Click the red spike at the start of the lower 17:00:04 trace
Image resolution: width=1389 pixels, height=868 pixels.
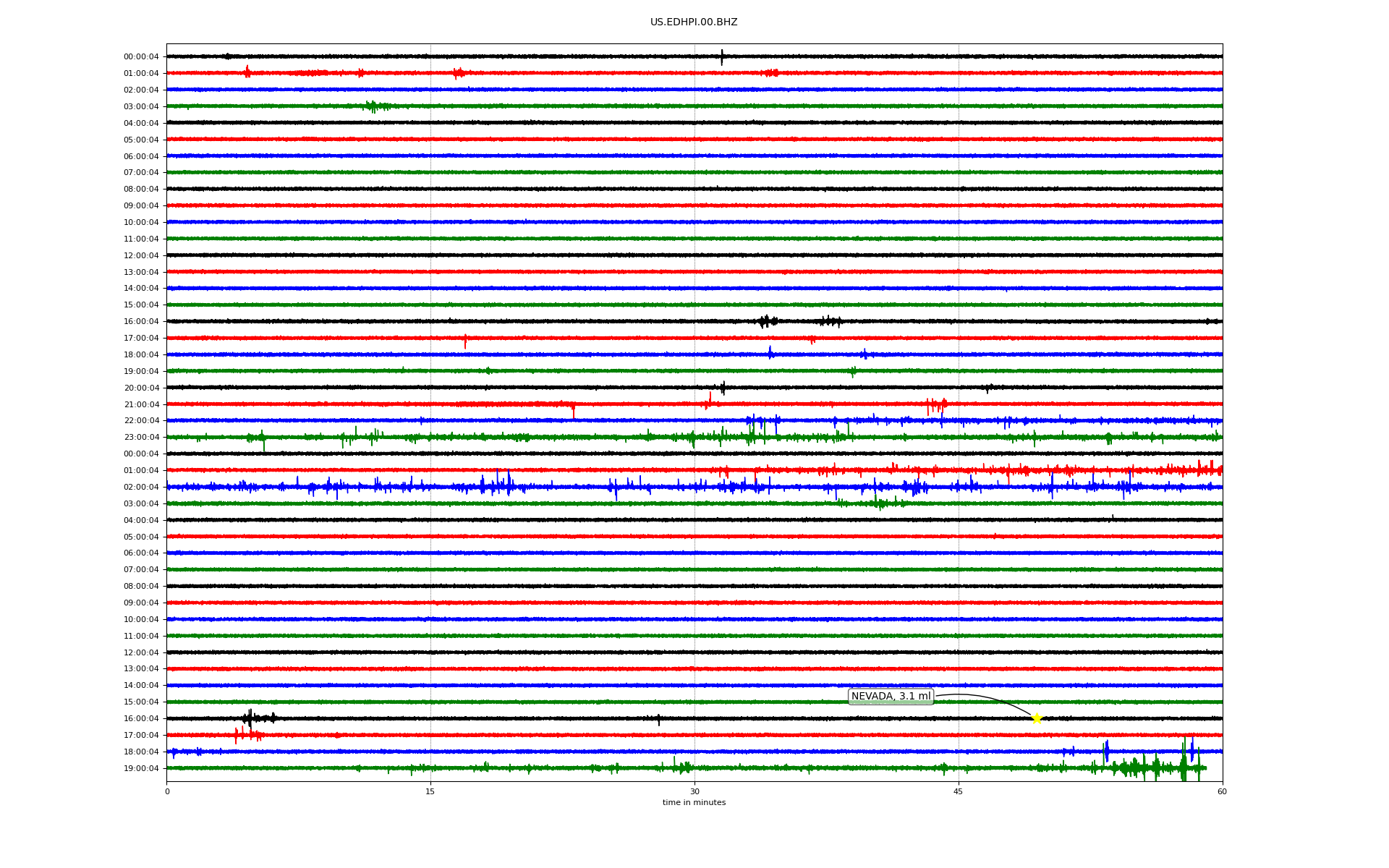pos(237,736)
